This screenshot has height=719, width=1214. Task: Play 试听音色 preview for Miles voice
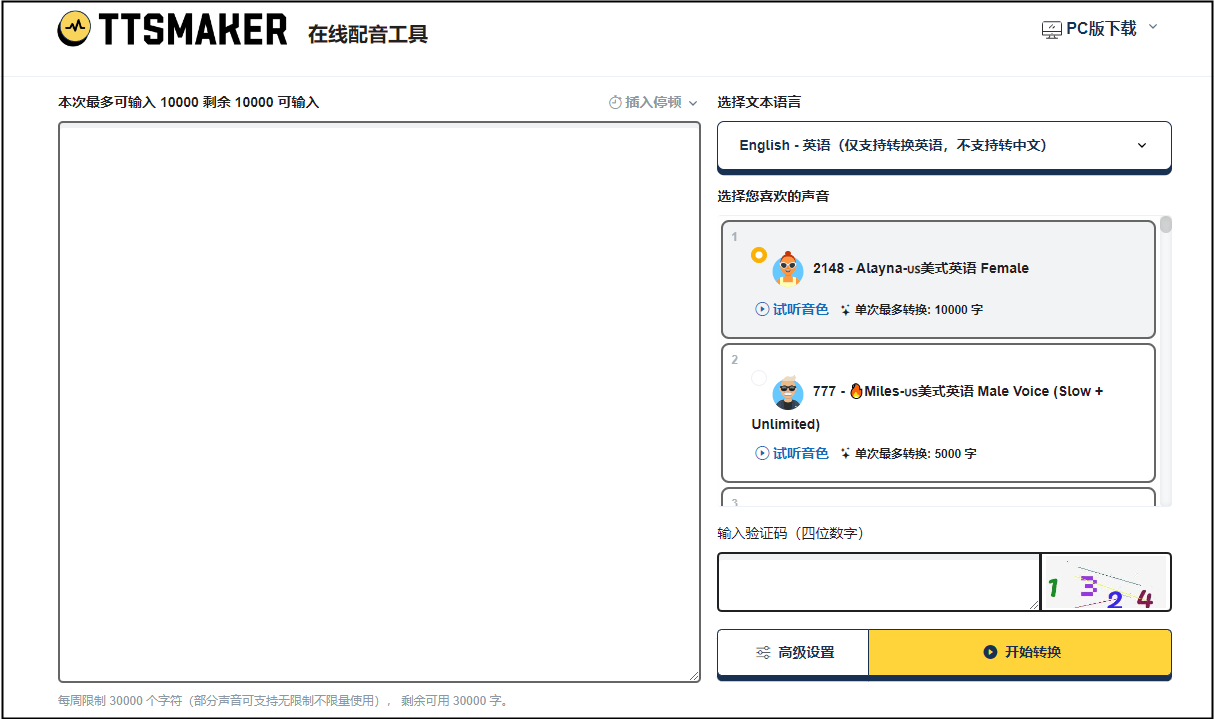792,454
